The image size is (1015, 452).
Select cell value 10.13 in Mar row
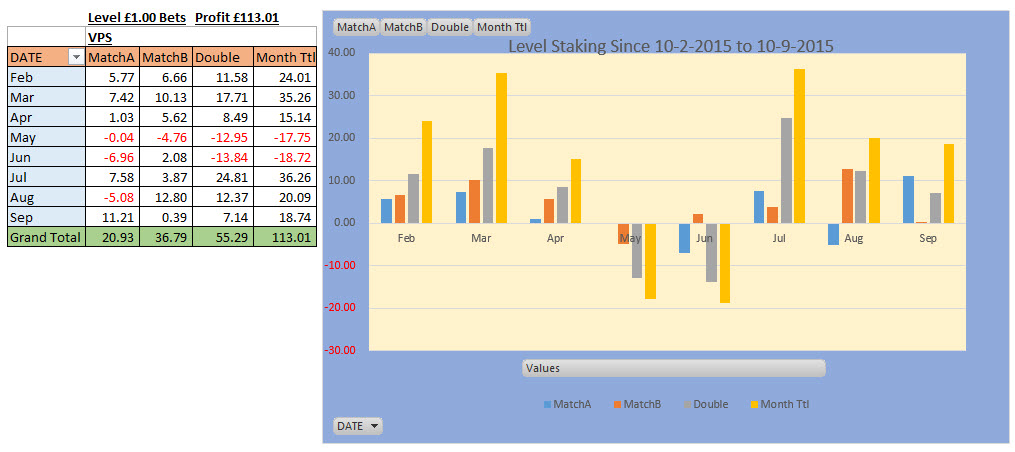[x=165, y=98]
